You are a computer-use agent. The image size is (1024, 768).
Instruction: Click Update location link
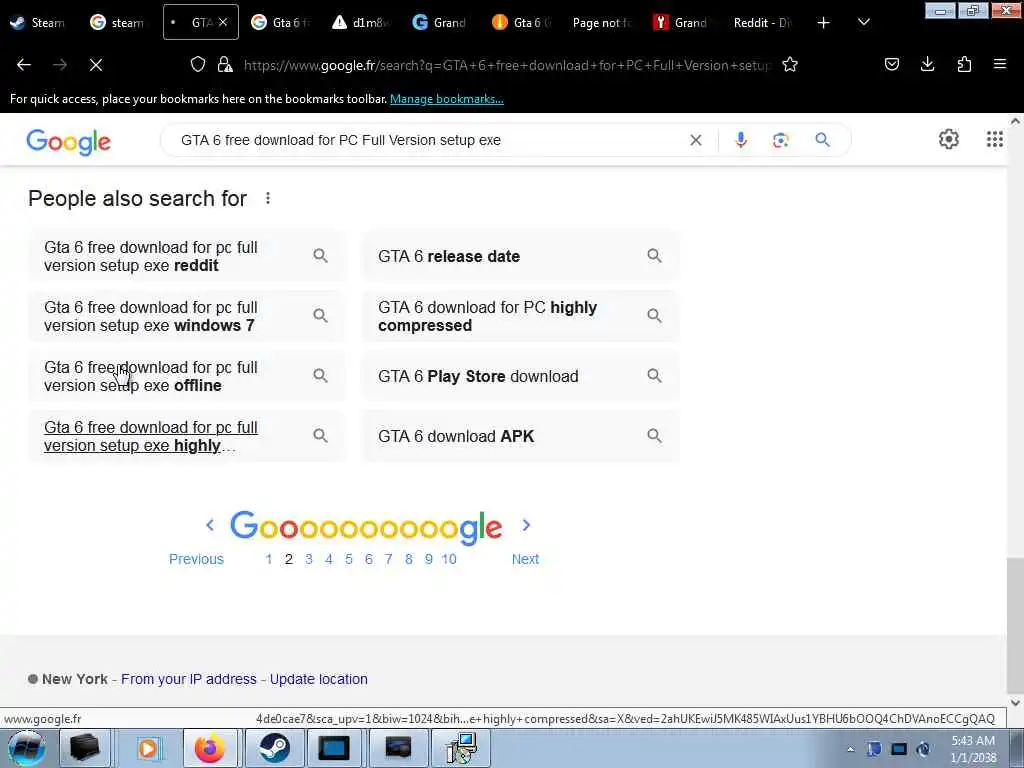[x=319, y=679]
